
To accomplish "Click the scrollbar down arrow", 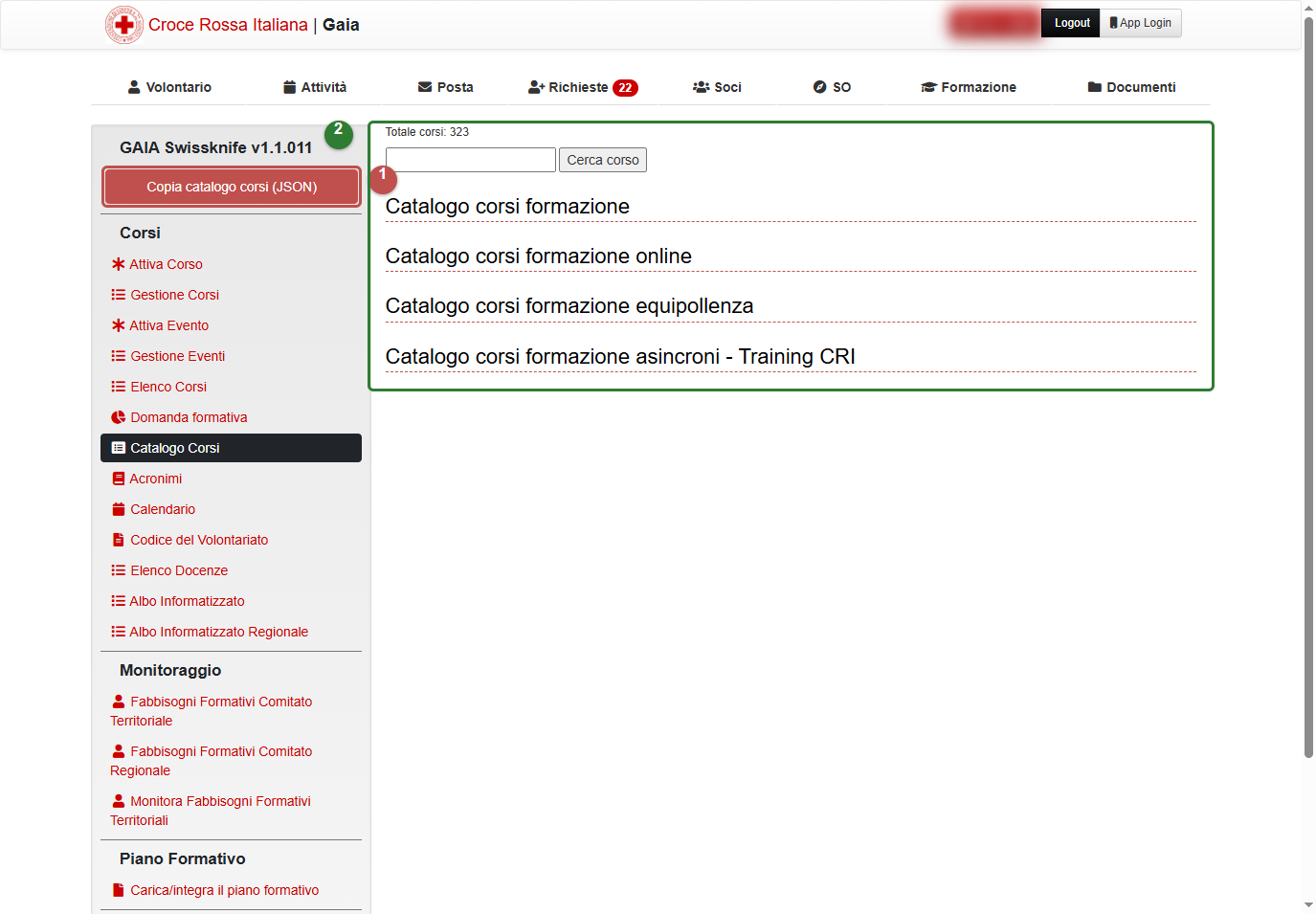I will click(x=1308, y=904).
